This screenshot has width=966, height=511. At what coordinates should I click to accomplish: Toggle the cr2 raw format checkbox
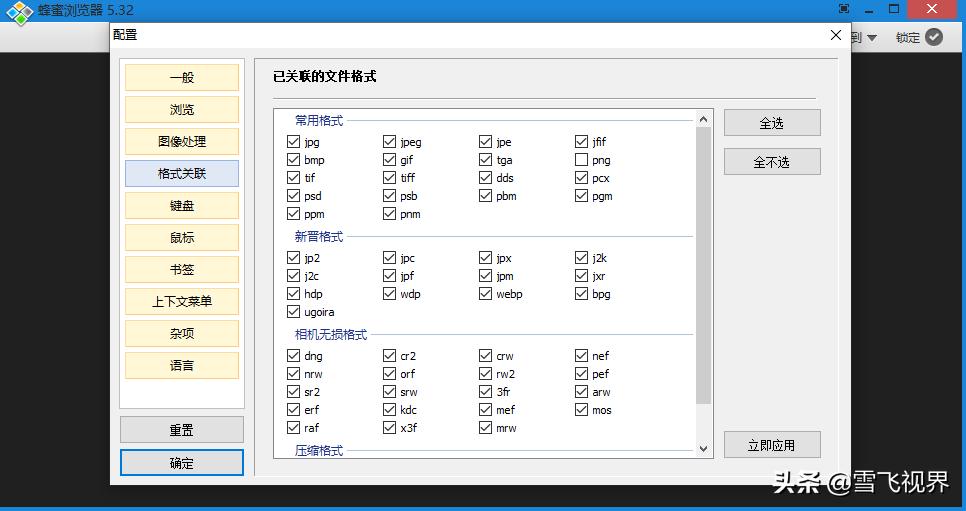[x=389, y=356]
